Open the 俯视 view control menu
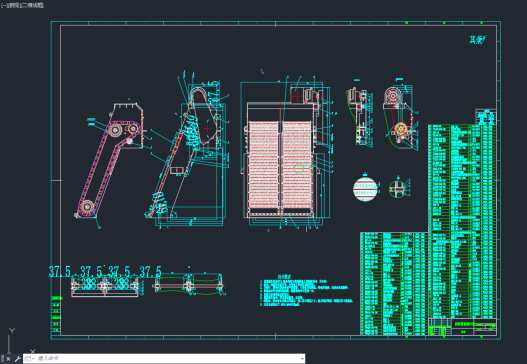The image size is (527, 364). 14,5
